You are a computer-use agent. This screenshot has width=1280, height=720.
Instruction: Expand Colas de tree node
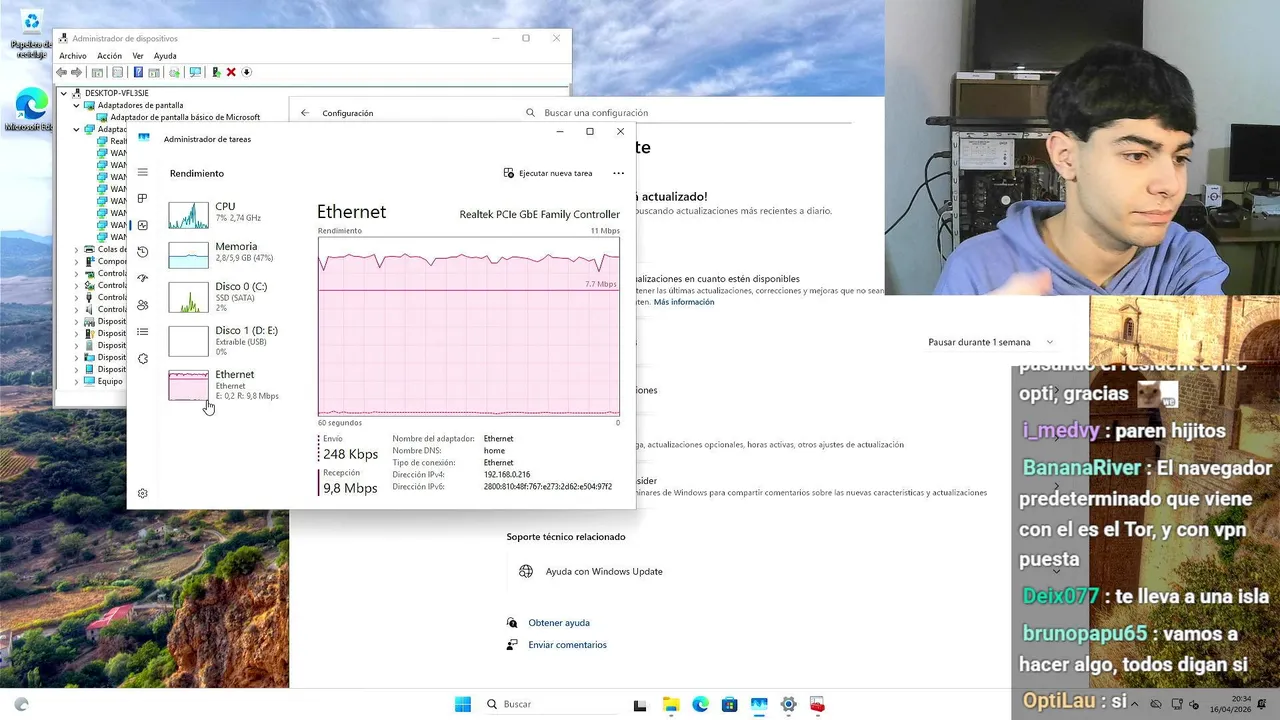76,249
